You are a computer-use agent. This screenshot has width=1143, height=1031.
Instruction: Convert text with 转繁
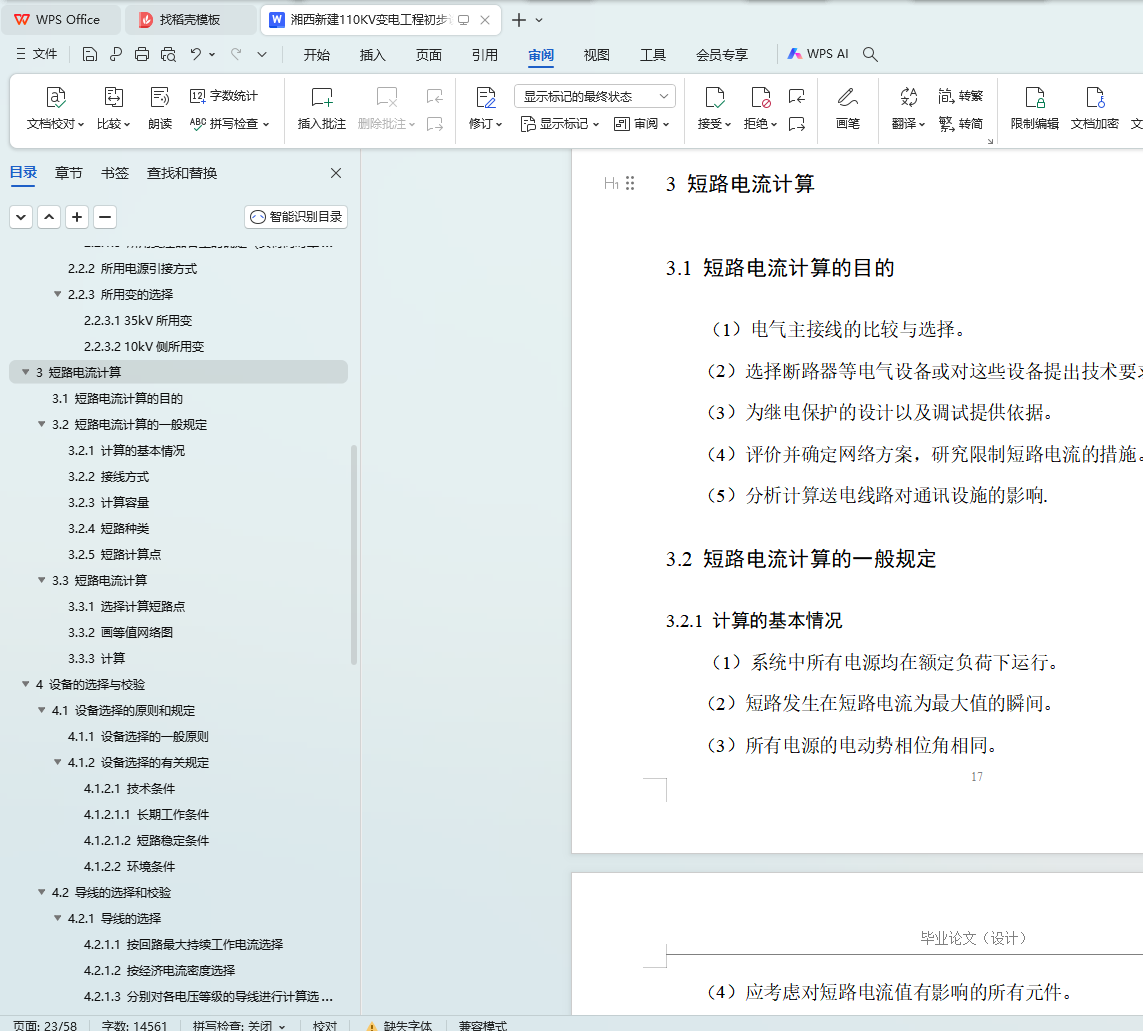(960, 96)
